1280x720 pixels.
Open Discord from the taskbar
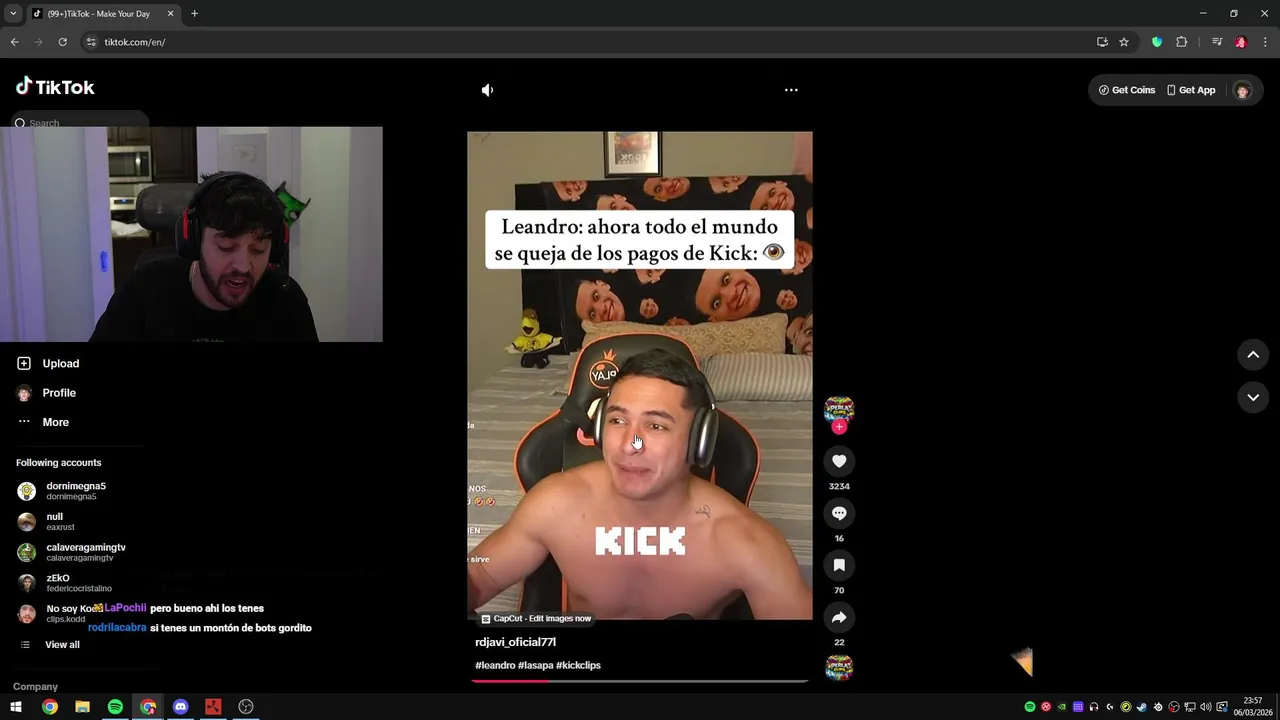180,707
